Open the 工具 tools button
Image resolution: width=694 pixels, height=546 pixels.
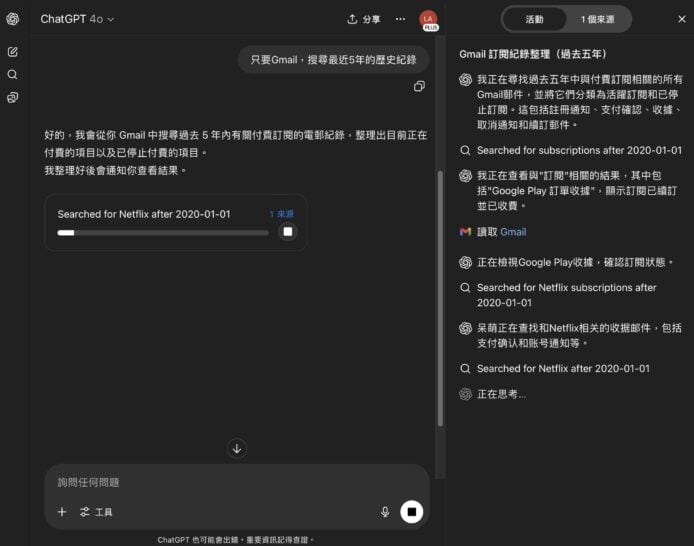tap(96, 512)
